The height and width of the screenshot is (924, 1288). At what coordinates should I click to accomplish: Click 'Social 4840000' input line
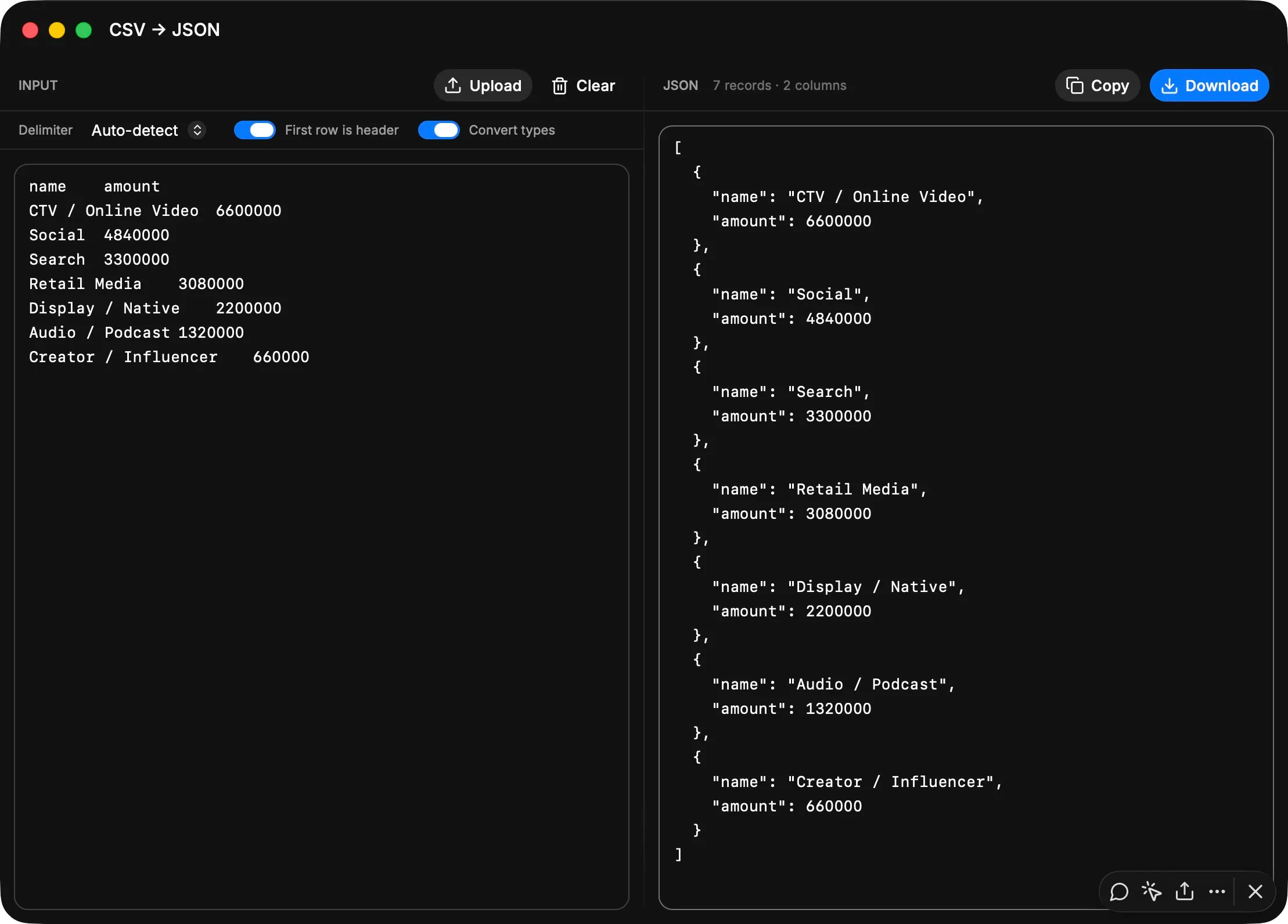point(99,235)
